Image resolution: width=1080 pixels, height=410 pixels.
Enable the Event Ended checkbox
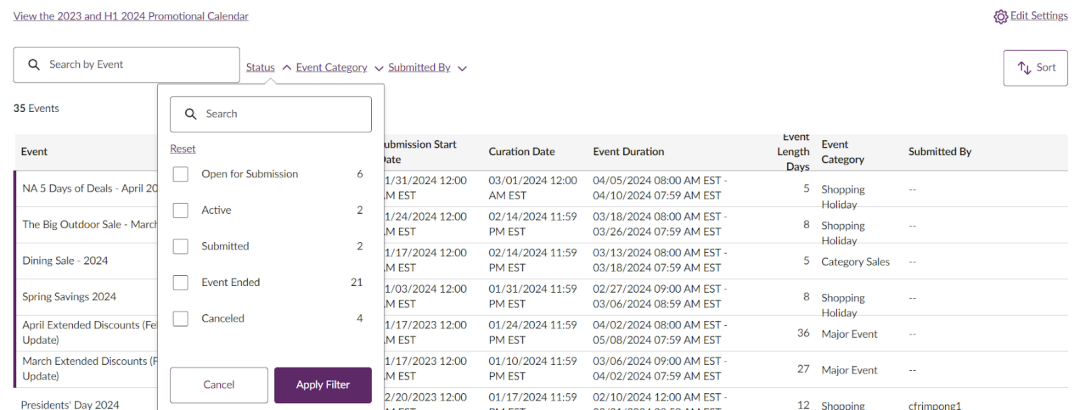point(181,282)
